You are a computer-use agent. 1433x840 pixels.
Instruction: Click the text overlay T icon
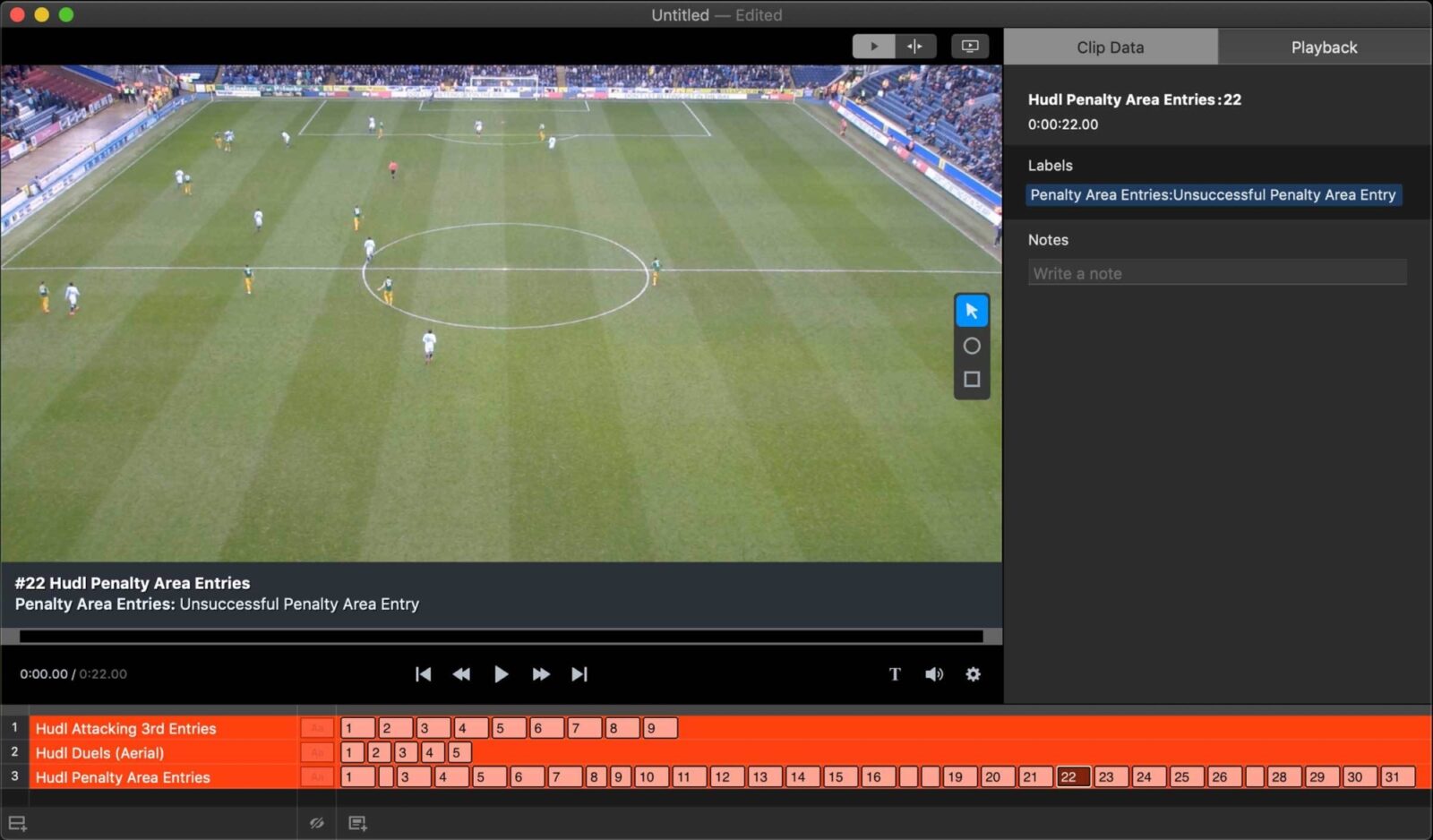pyautogui.click(x=895, y=674)
